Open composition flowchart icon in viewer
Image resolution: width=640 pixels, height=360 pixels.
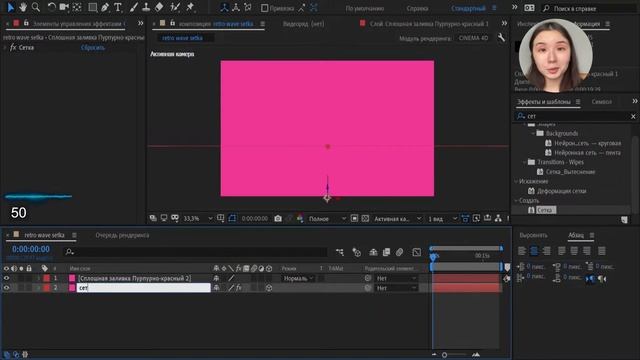[498, 219]
